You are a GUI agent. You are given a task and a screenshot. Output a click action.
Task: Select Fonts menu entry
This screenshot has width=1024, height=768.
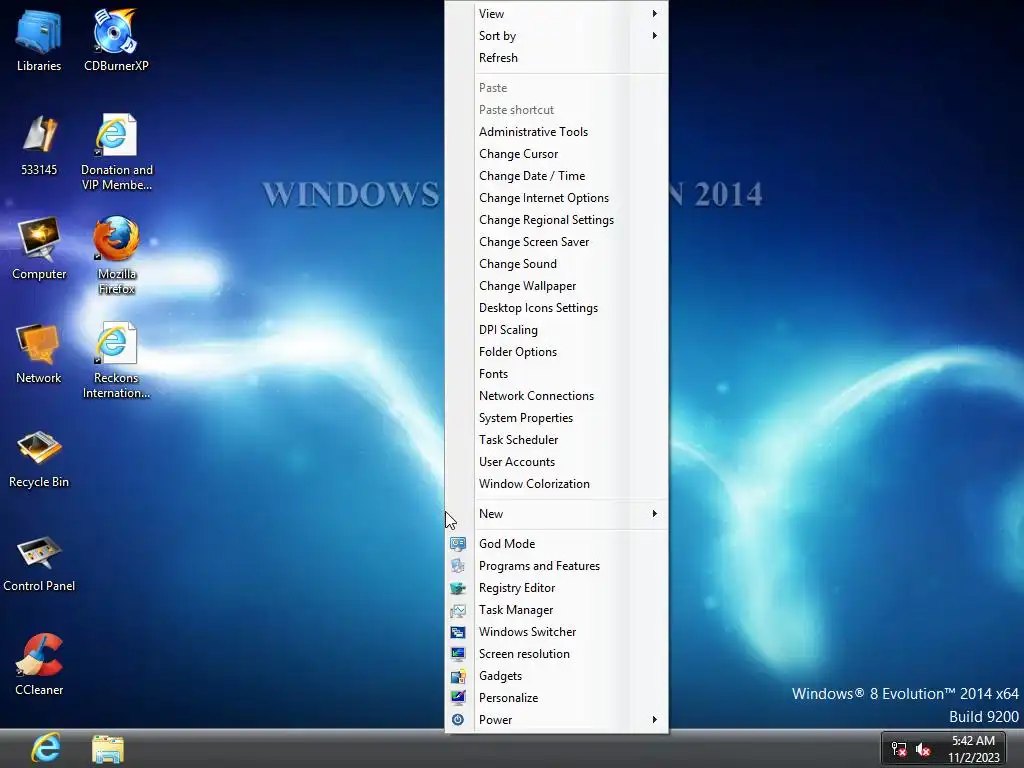(556, 374)
